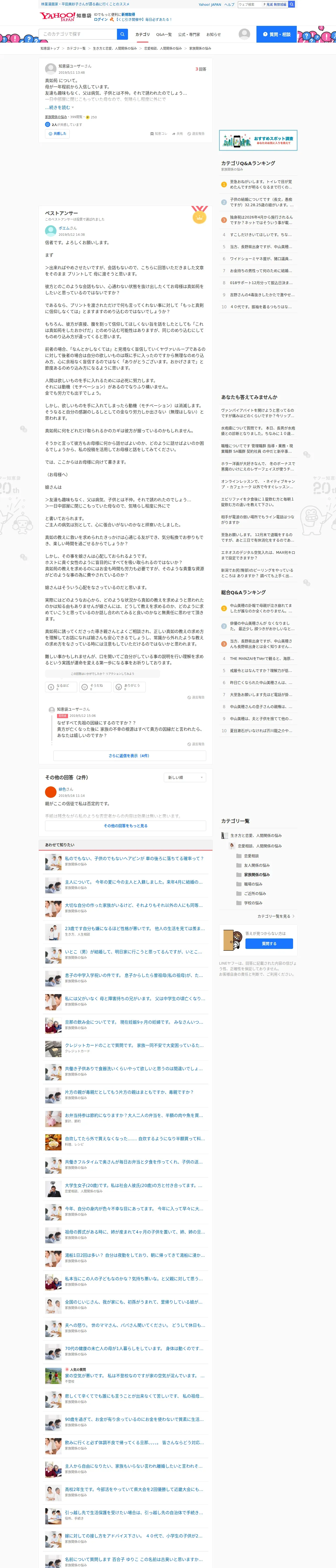Open the ヘルプ link at top
The height and width of the screenshot is (1568, 336).
click(229, 4)
